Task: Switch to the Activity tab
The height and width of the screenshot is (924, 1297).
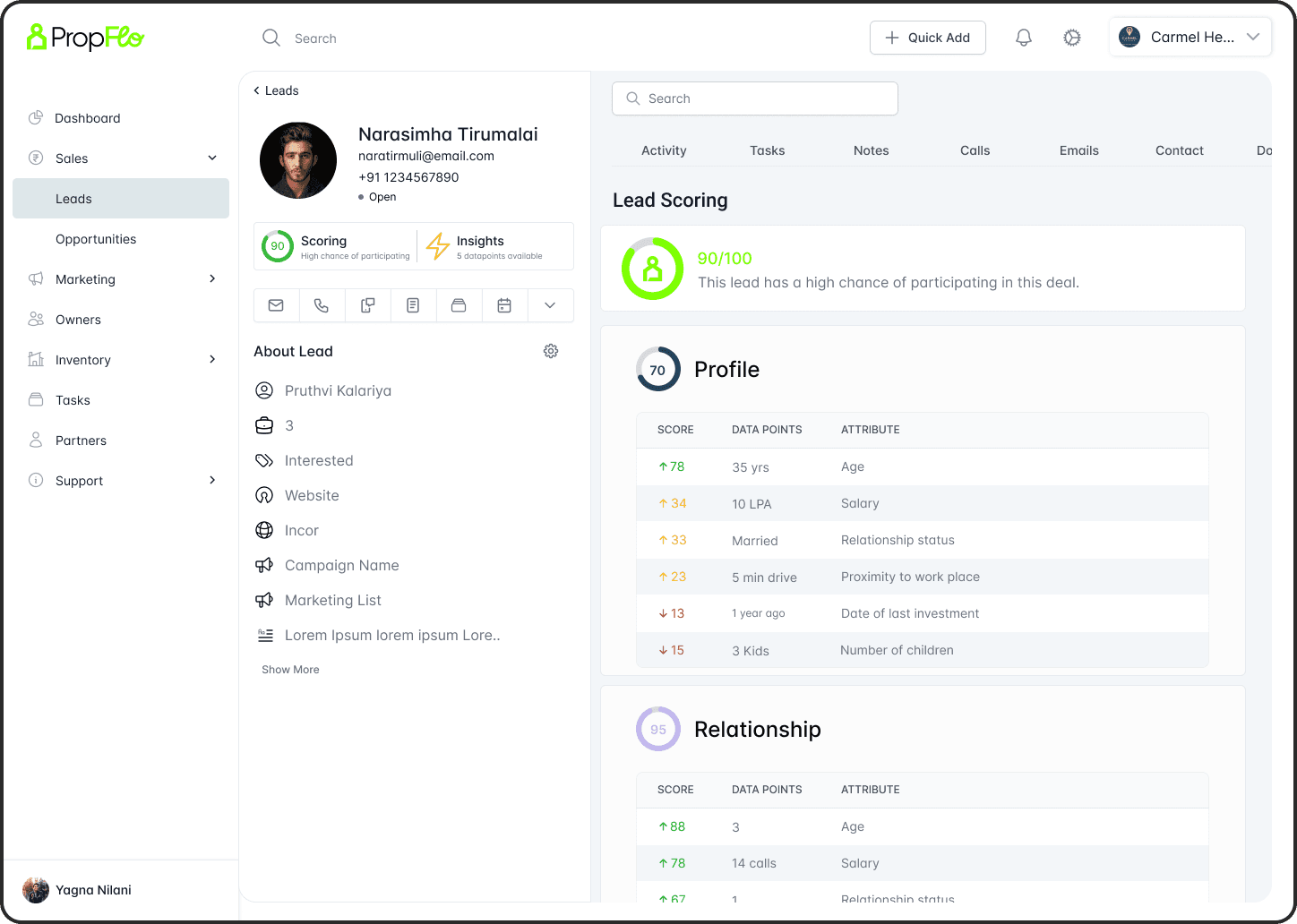Action: pyautogui.click(x=664, y=150)
